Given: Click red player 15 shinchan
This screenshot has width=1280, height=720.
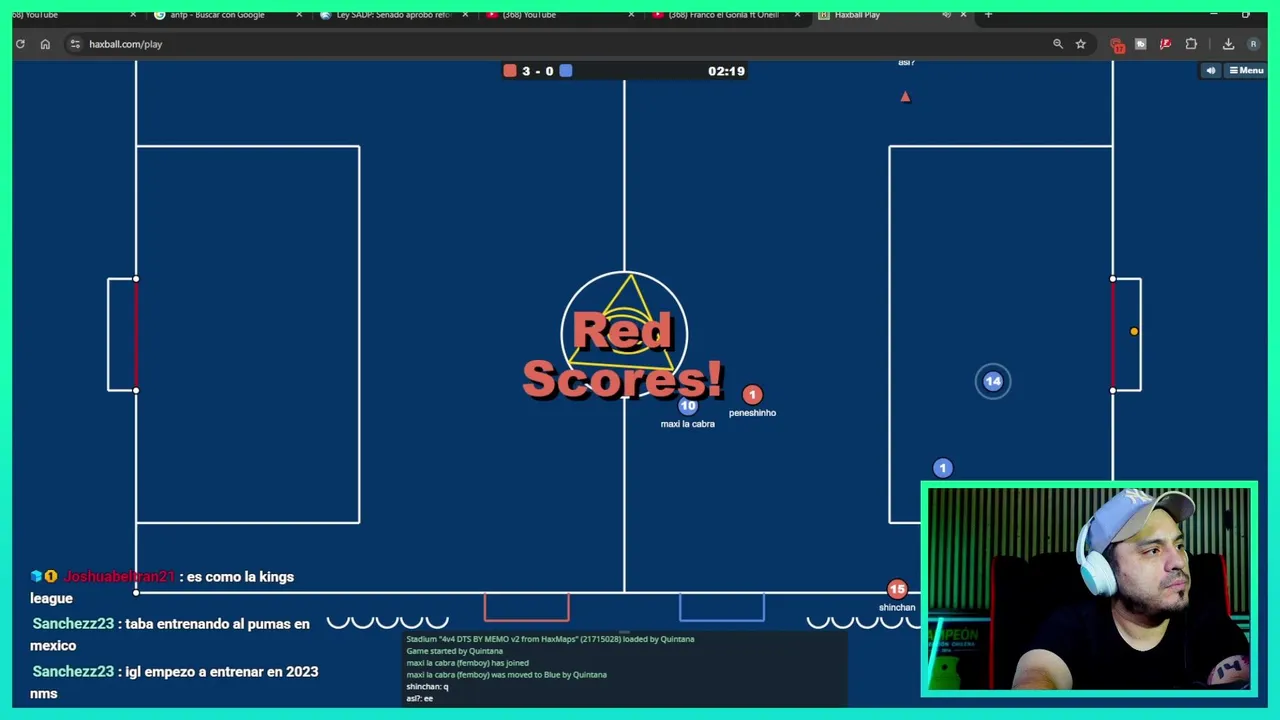Looking at the screenshot, I should [x=897, y=590].
